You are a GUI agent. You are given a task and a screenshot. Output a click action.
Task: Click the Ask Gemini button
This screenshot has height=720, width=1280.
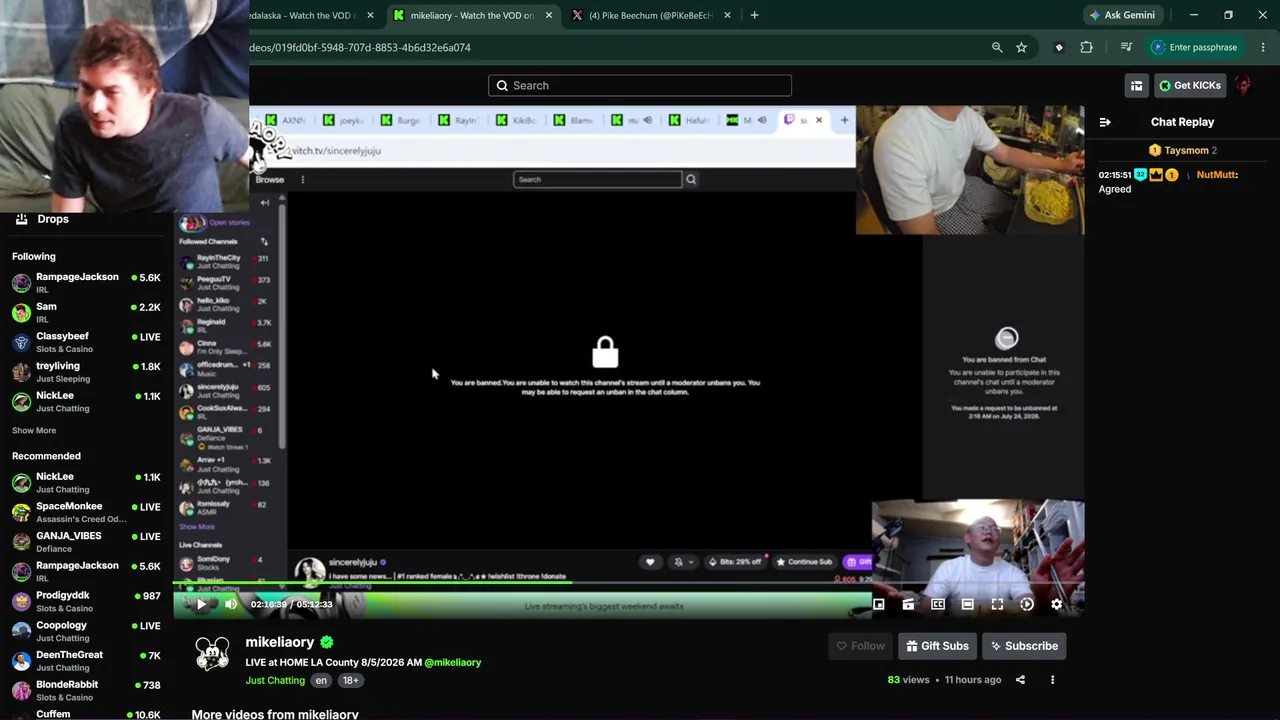[x=1122, y=15]
